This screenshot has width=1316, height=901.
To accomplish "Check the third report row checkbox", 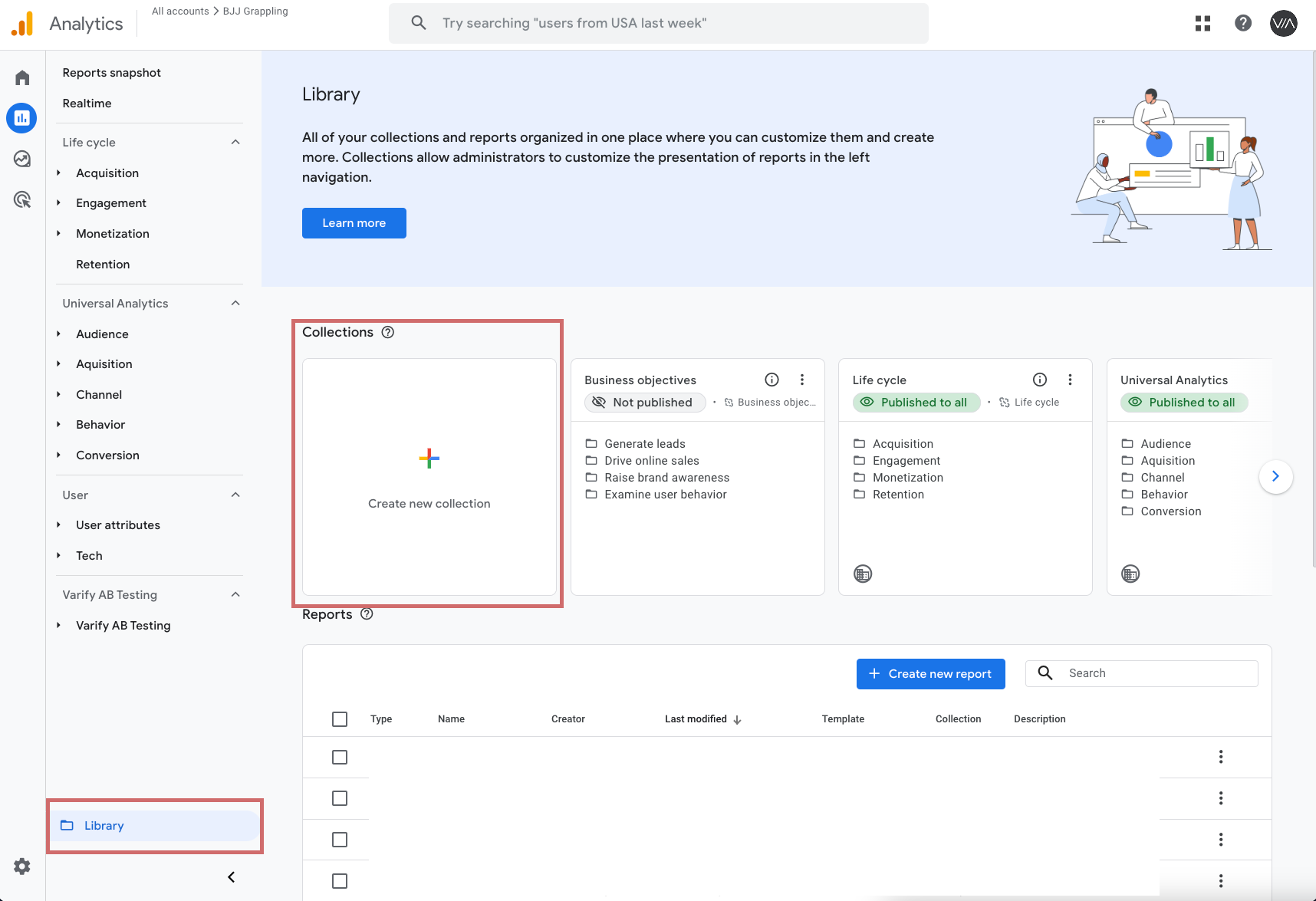I will point(340,840).
